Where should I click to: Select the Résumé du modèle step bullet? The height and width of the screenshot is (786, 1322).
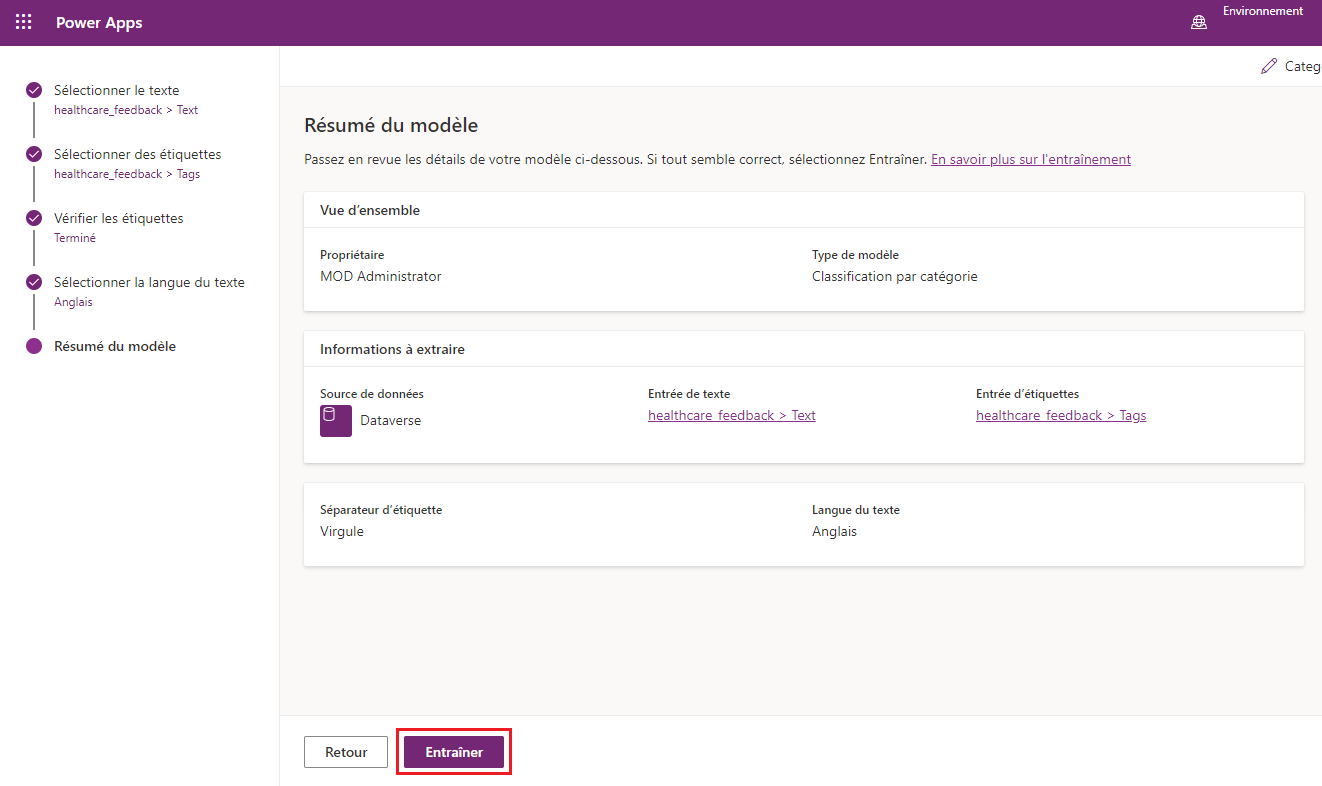(x=34, y=346)
